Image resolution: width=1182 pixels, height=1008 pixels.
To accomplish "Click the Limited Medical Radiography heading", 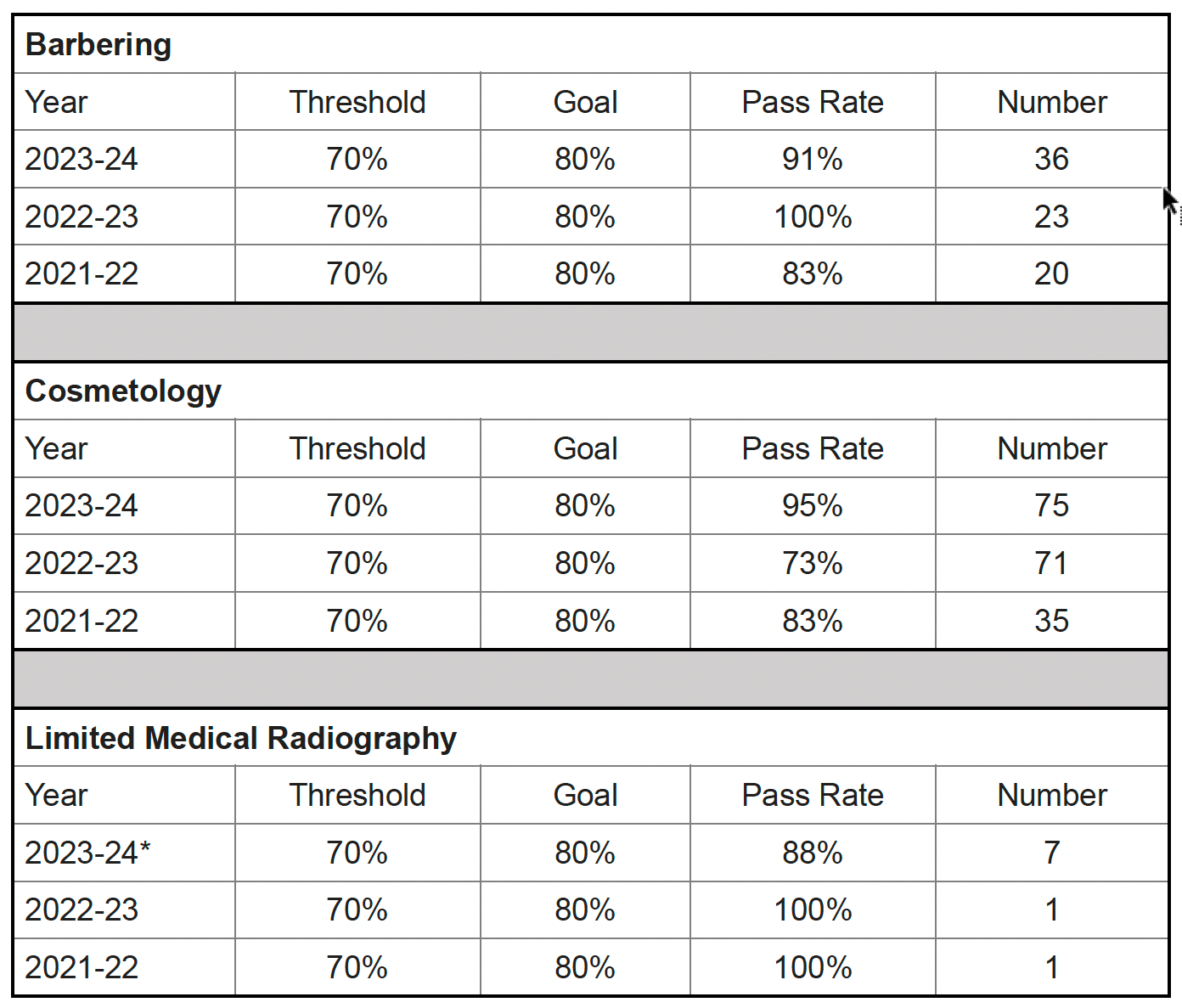I will point(240,738).
